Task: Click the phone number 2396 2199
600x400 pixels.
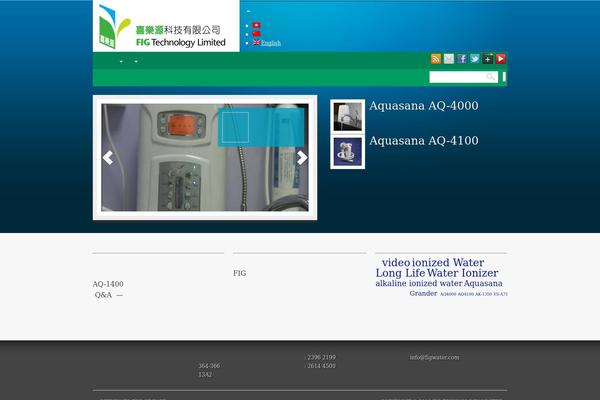Action: tap(321, 357)
